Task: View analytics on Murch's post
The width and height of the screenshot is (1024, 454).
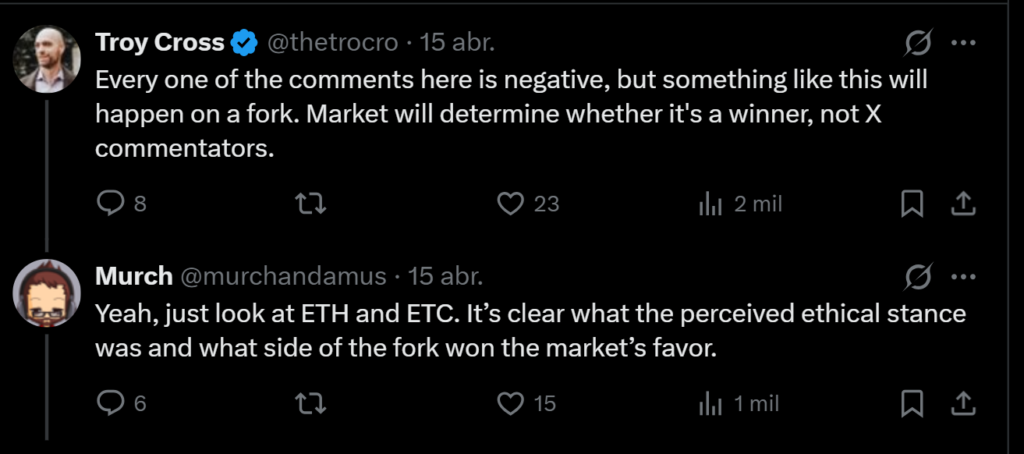Action: tap(711, 403)
